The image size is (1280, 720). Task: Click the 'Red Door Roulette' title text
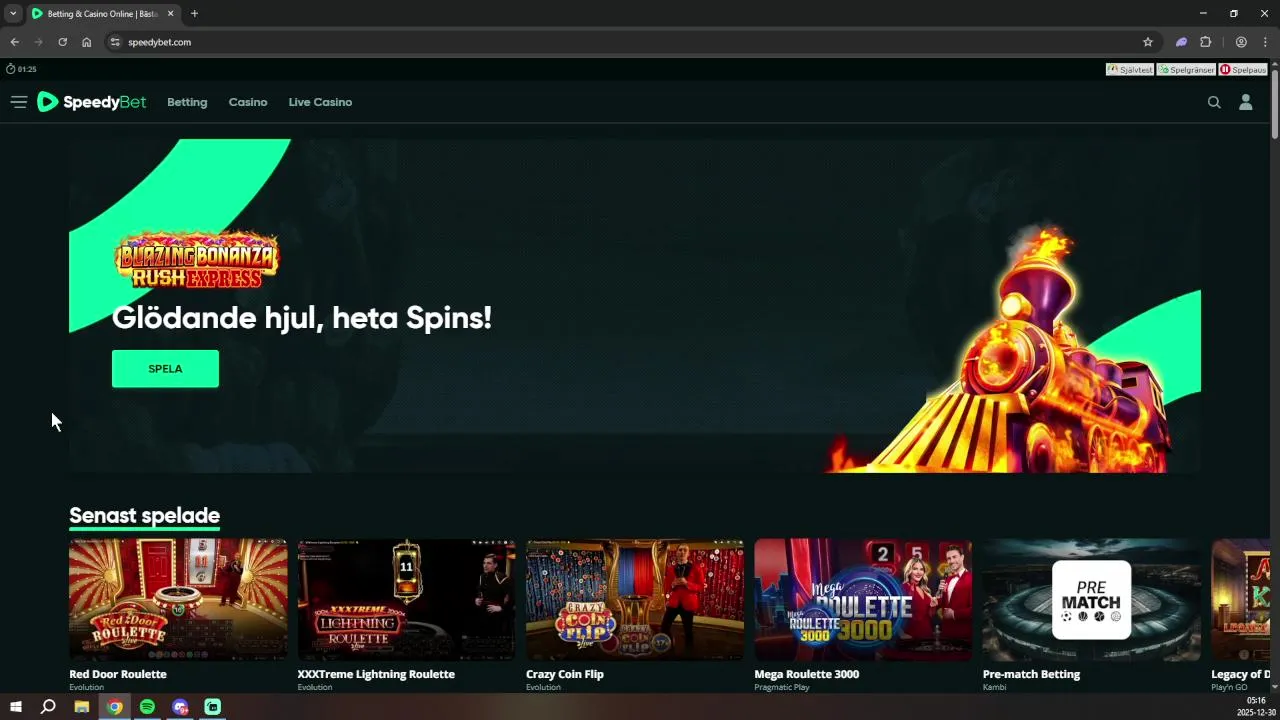[x=118, y=674]
